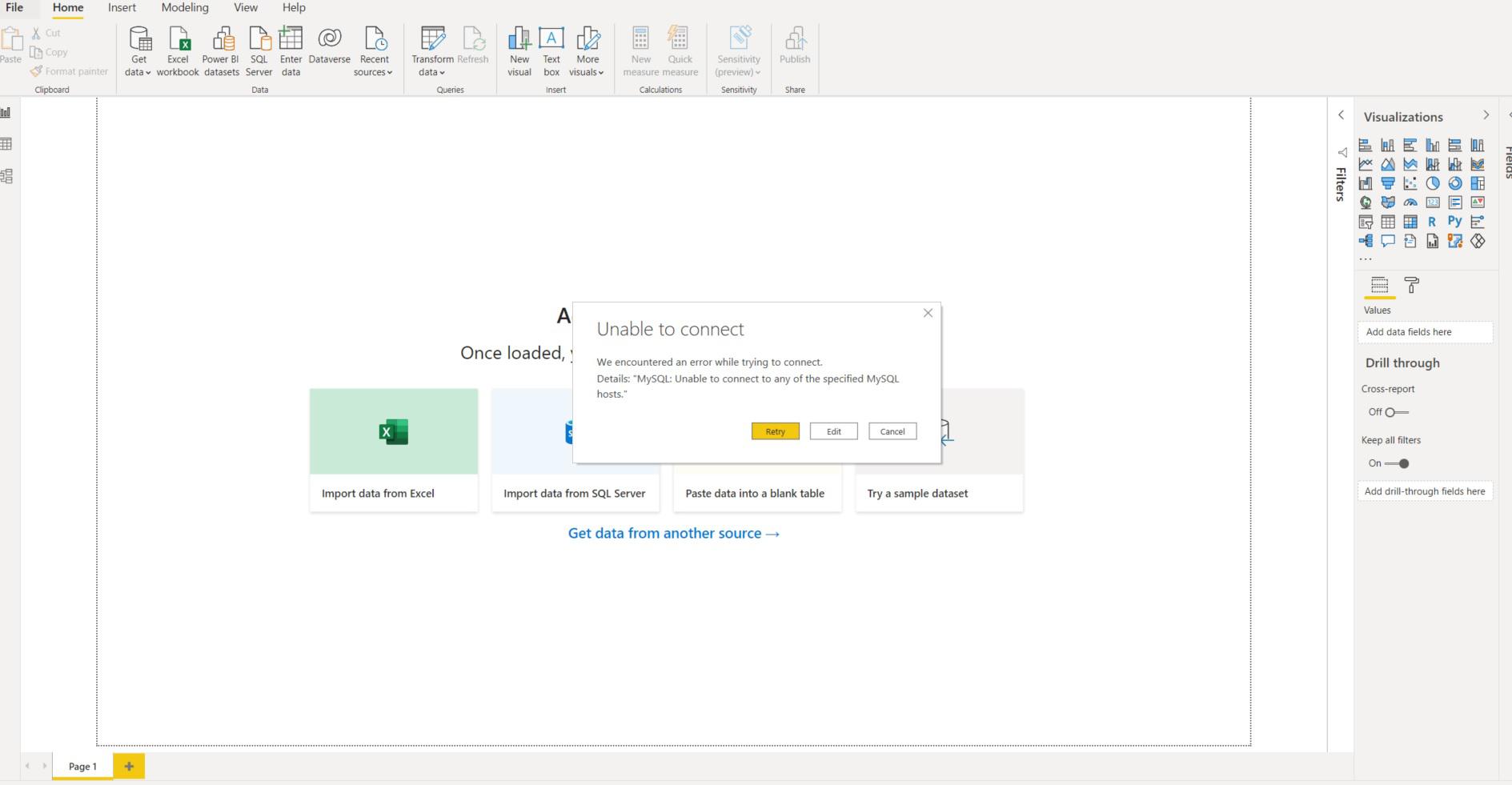Switch to Model view in left sidebar
Screen dimensions: 1512x785
(x=6, y=176)
